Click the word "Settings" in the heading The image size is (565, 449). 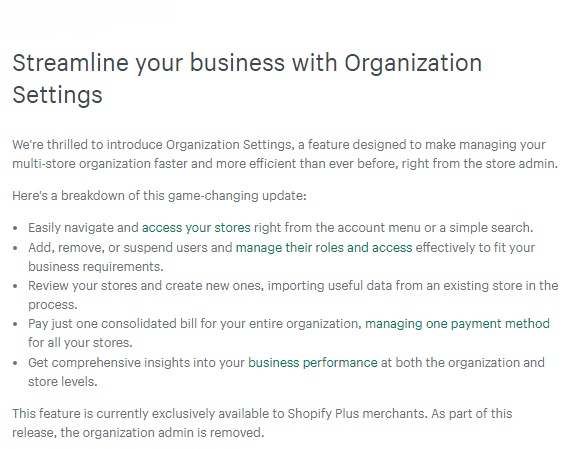click(x=57, y=95)
